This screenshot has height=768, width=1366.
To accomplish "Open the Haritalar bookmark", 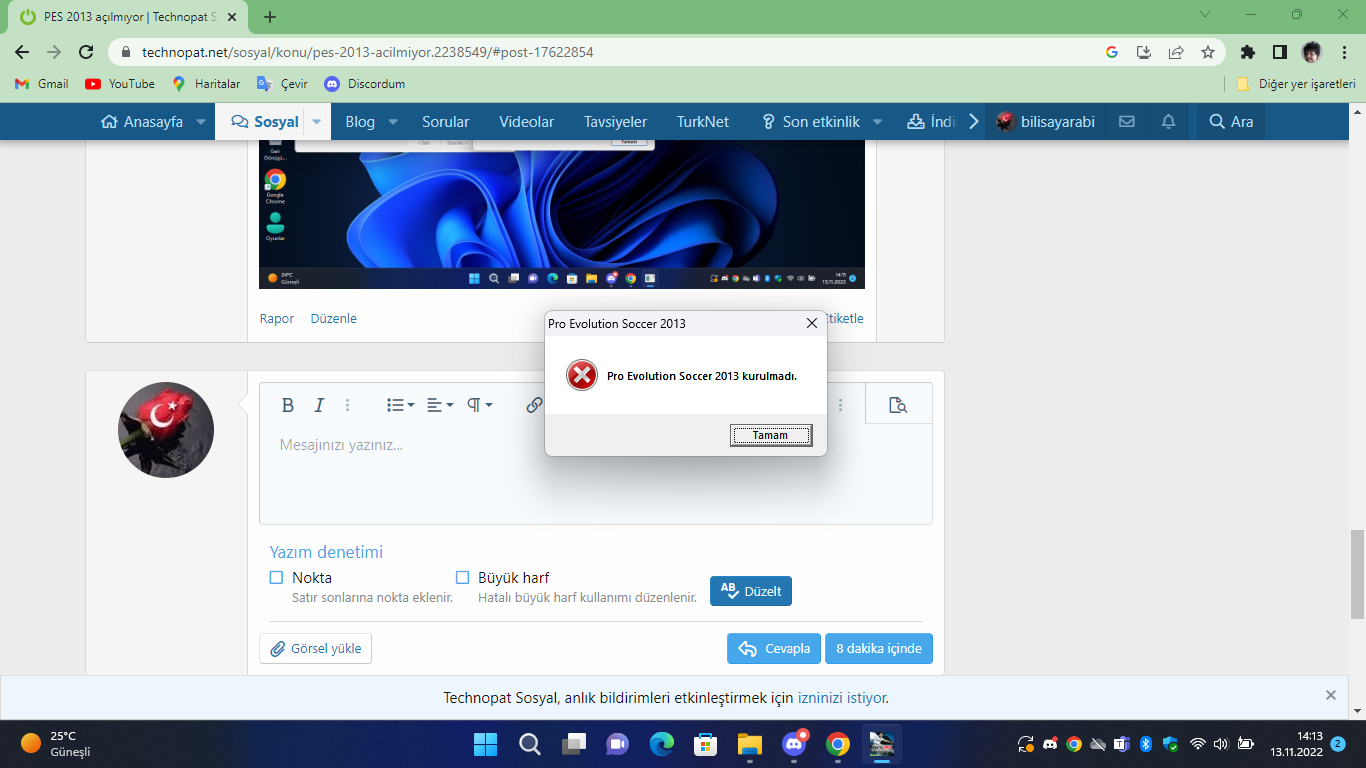I will click(x=206, y=84).
